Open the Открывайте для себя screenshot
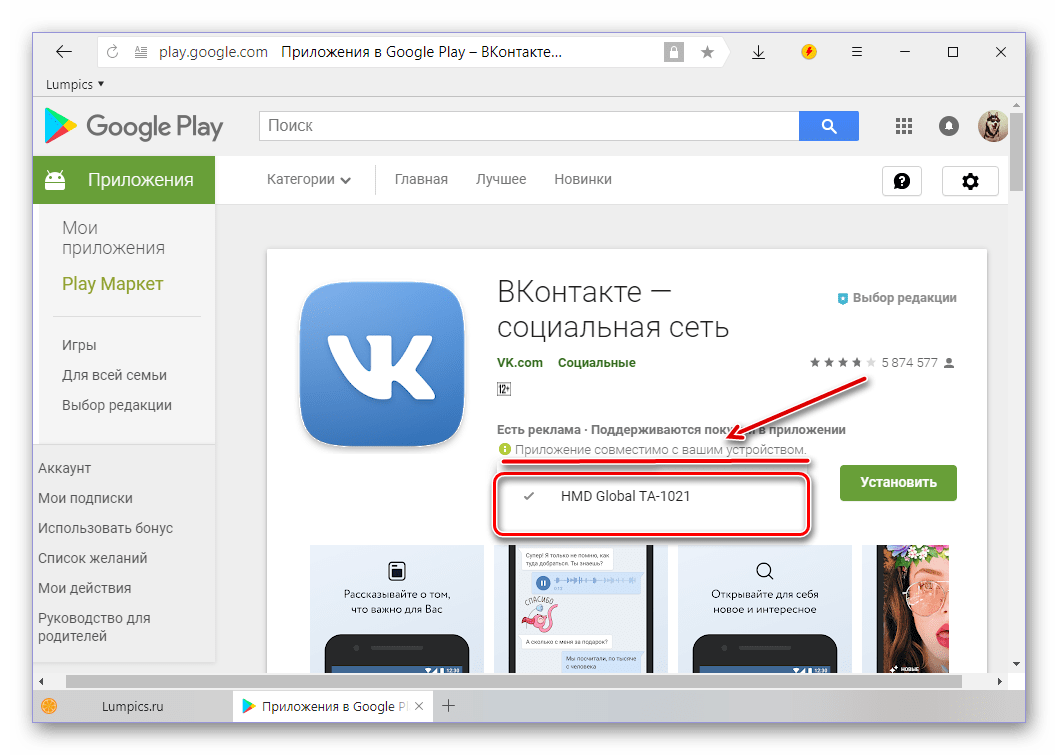1058x755 pixels. click(x=764, y=609)
